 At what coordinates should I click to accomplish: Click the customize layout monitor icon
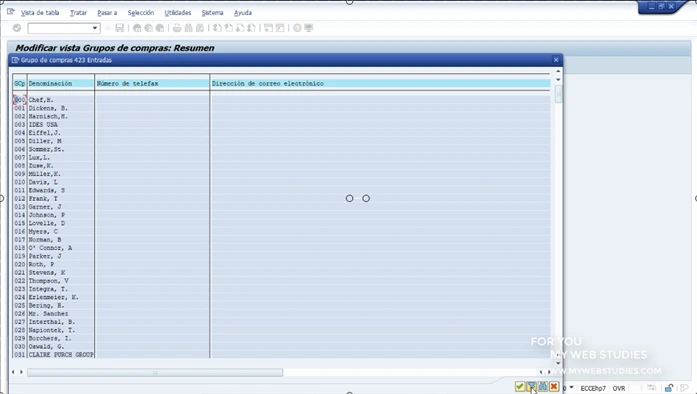tap(308, 28)
